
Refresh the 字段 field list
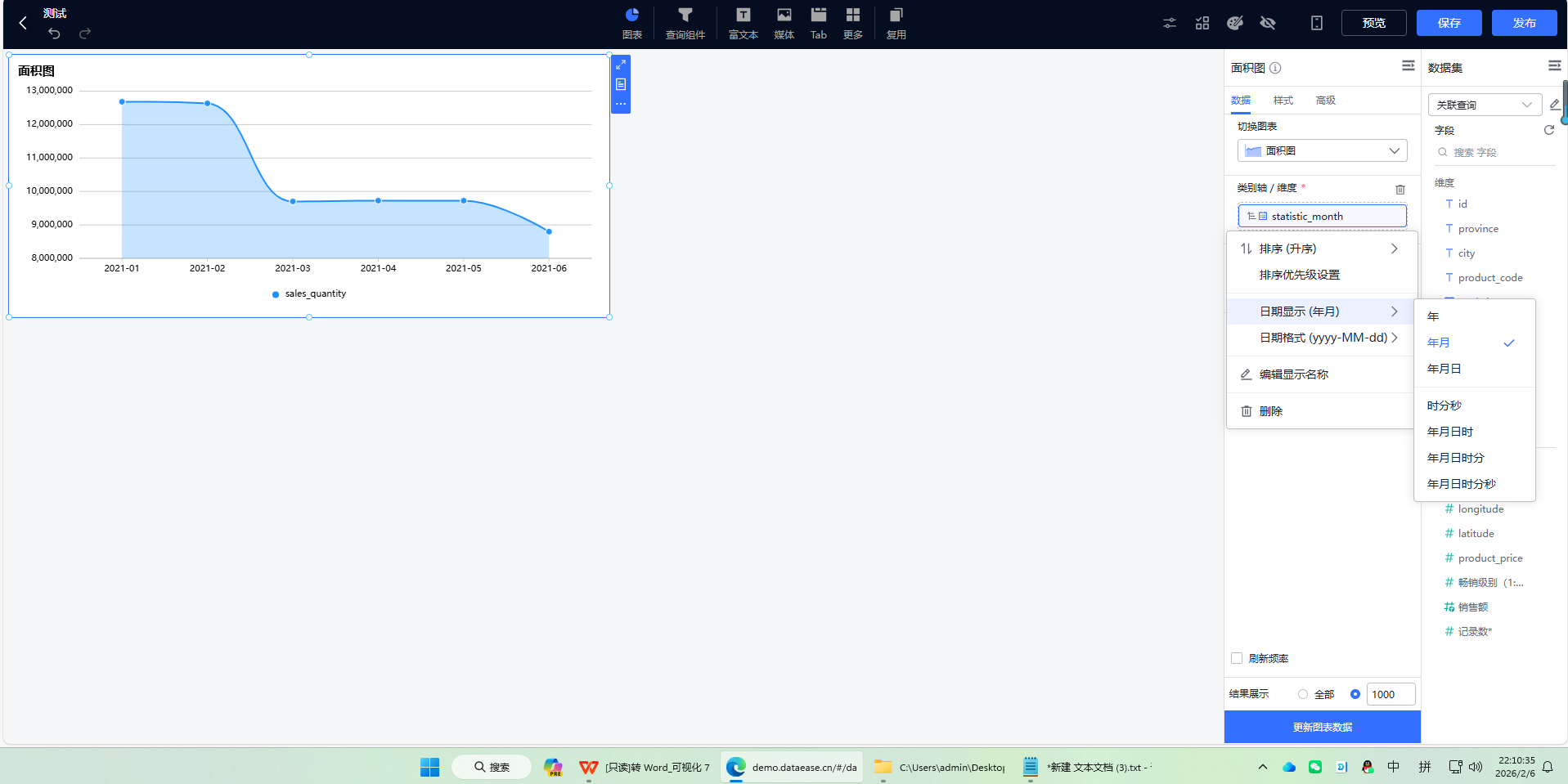click(x=1549, y=130)
